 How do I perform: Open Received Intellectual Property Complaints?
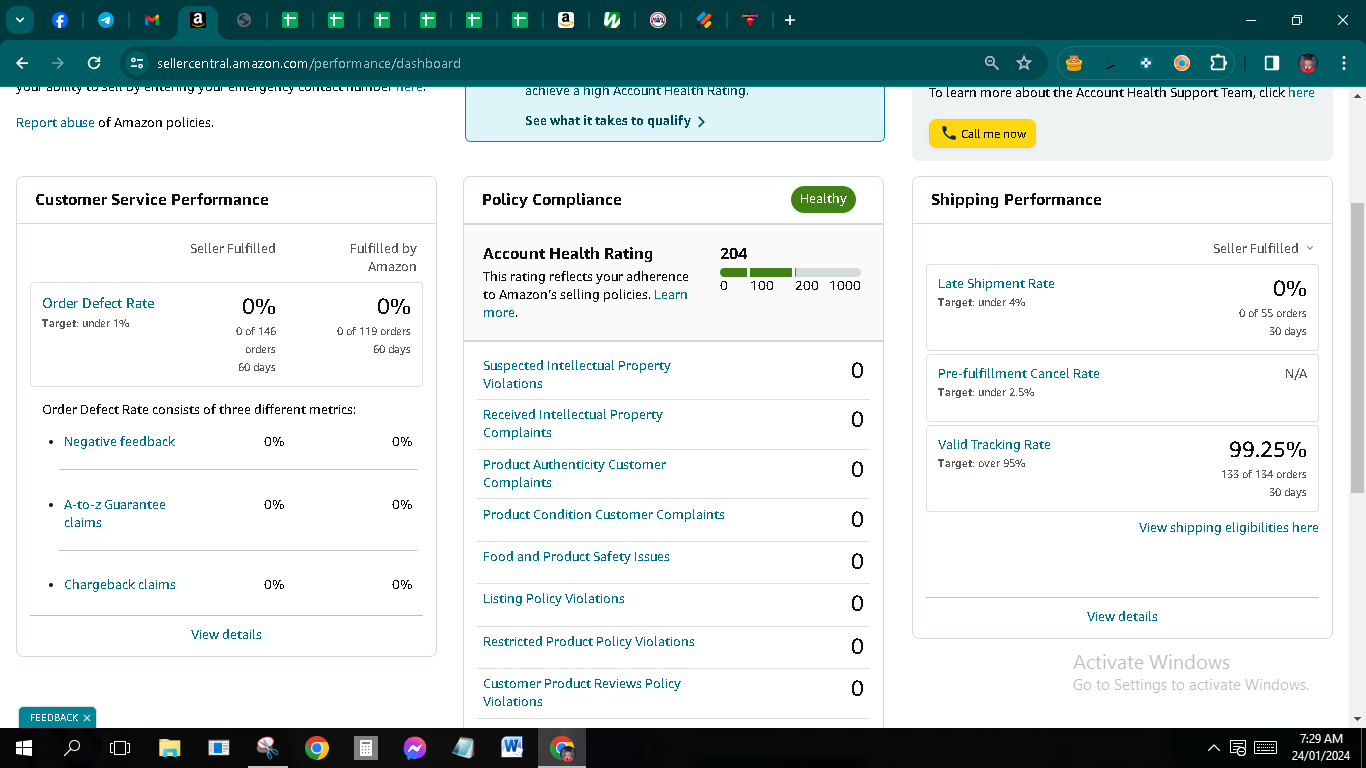tap(573, 423)
